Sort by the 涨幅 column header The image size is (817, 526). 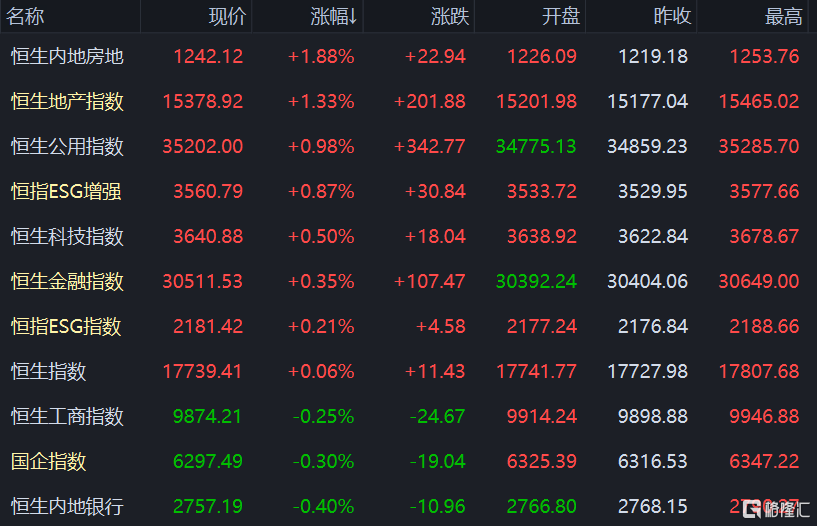click(x=333, y=17)
